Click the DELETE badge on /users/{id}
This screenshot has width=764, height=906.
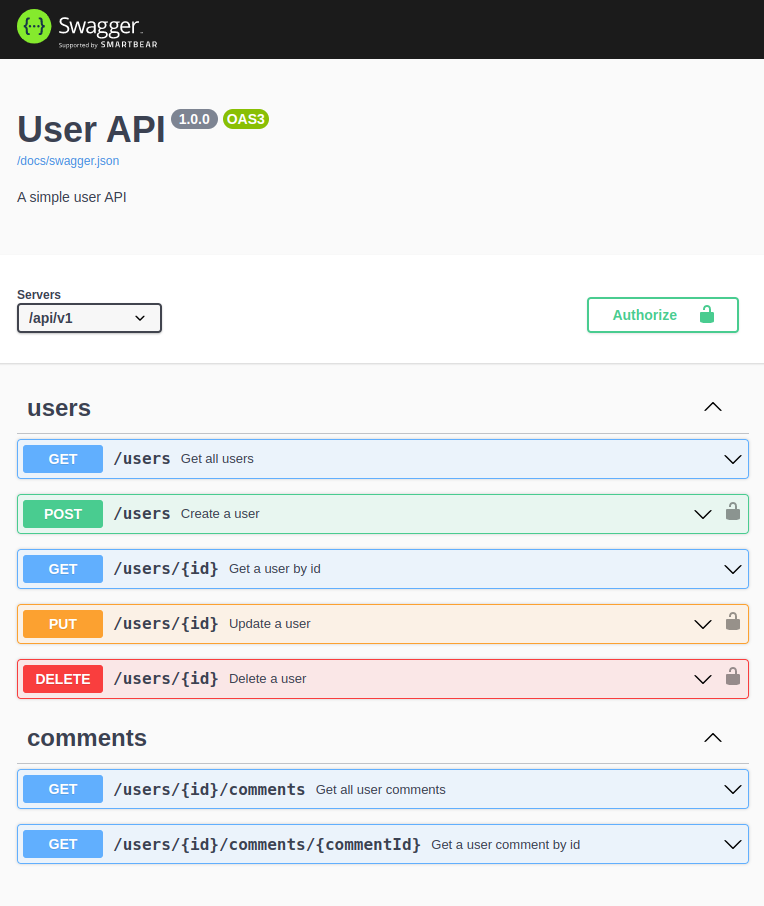(62, 678)
